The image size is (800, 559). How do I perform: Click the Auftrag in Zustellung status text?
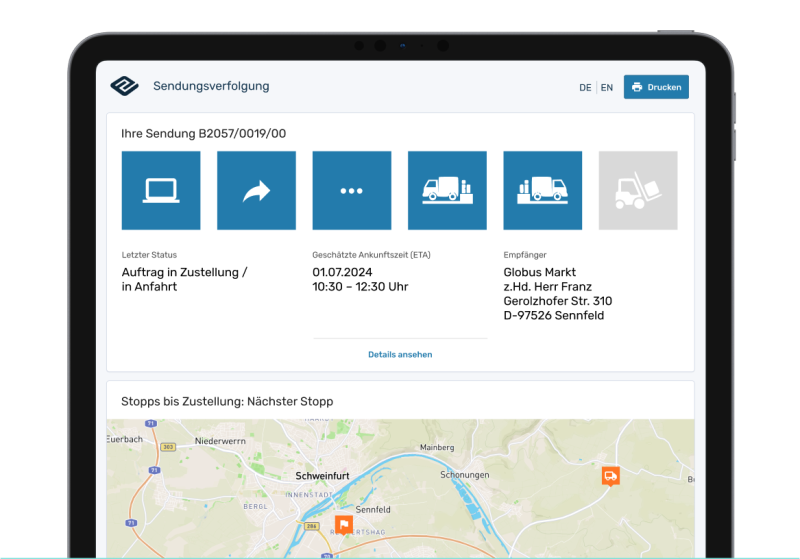click(x=184, y=272)
